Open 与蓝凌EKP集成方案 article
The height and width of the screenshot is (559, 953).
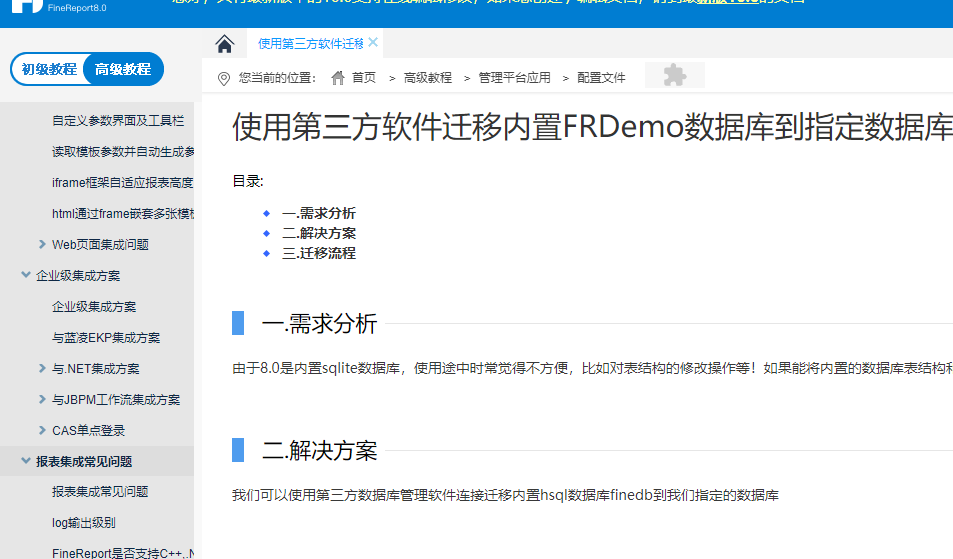tap(106, 338)
